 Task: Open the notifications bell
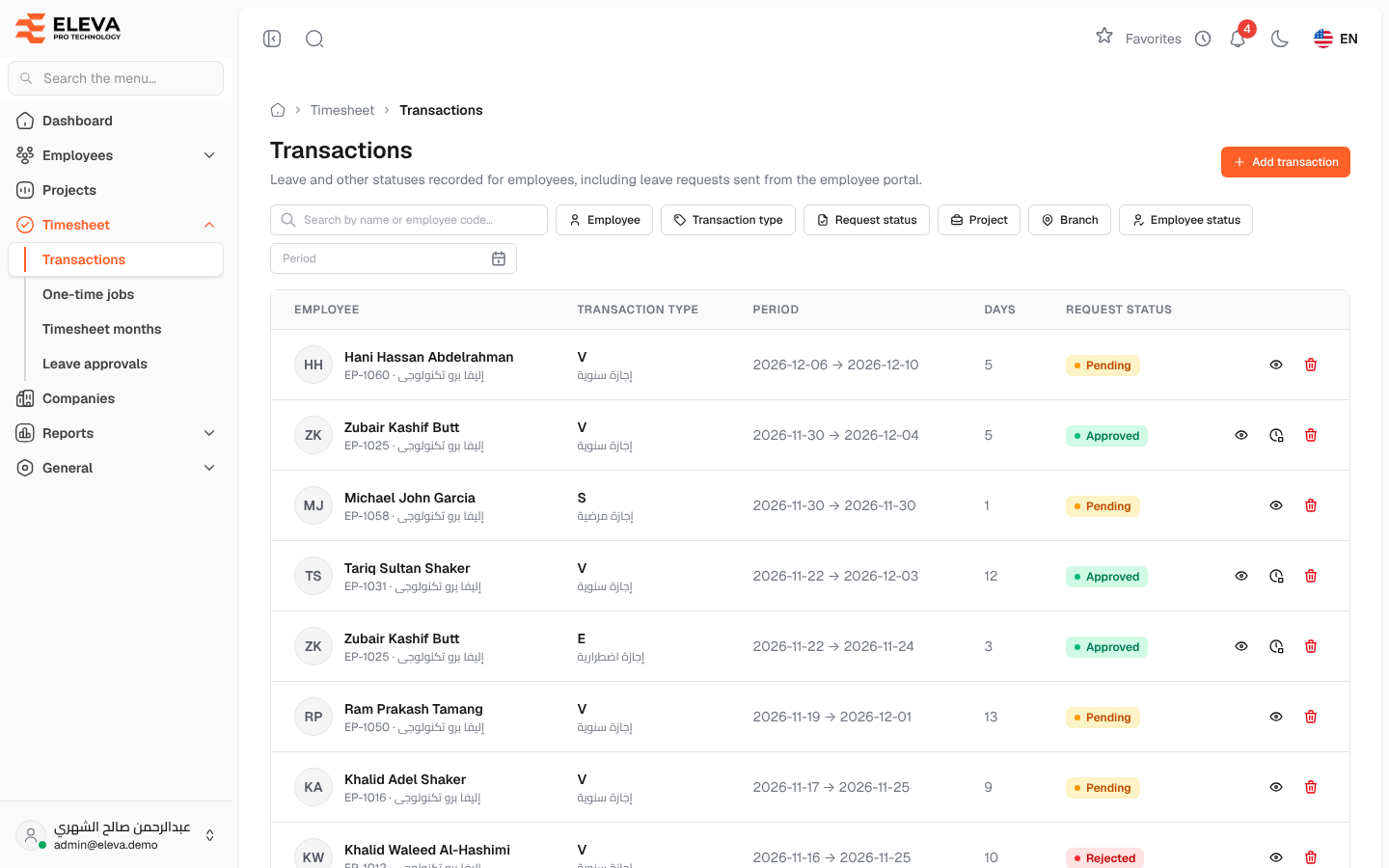tap(1238, 39)
